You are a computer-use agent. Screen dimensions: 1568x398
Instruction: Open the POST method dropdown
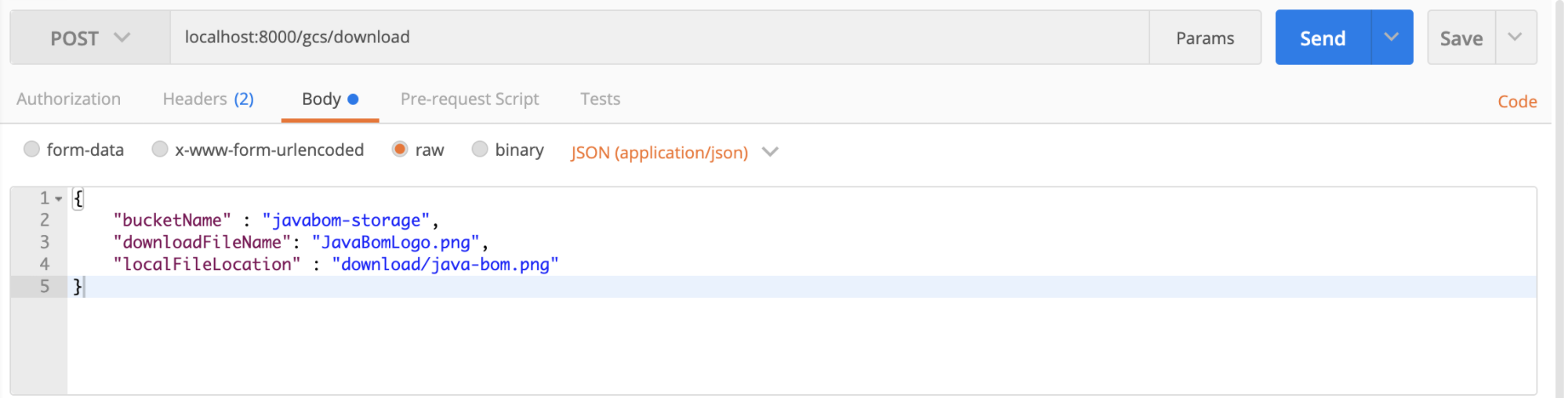[x=90, y=38]
